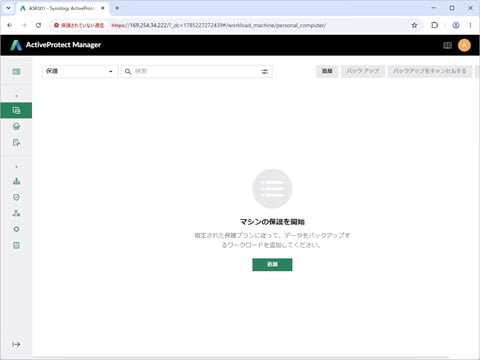This screenshot has height=360, width=480.
Task: Open the tab search dropdown arrow
Action: (x=8, y=8)
